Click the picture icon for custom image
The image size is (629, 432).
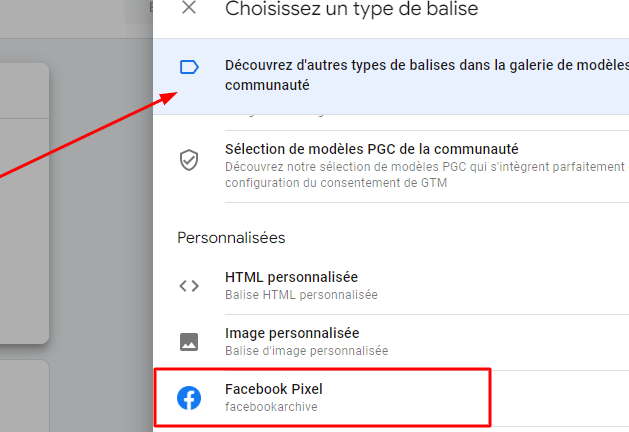point(189,342)
